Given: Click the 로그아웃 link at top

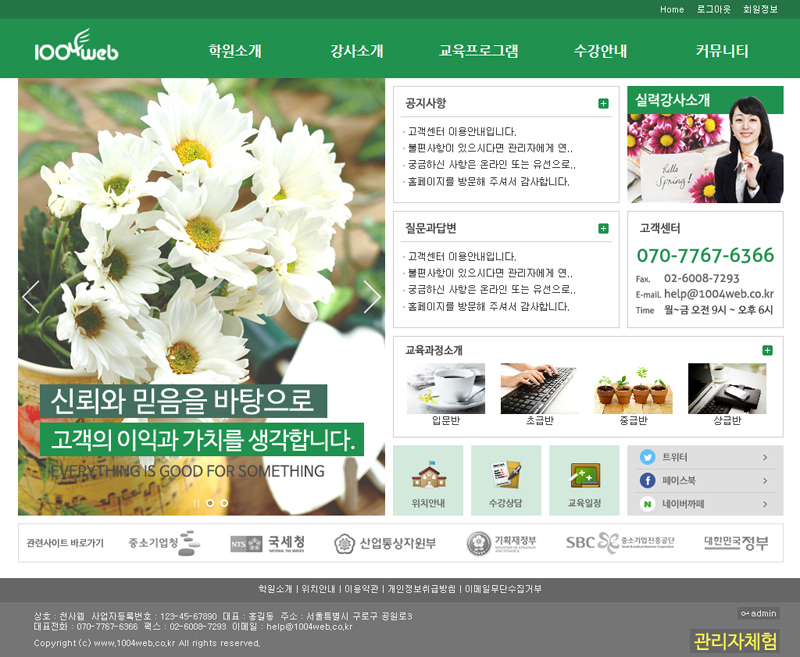Looking at the screenshot, I should pyautogui.click(x=714, y=9).
